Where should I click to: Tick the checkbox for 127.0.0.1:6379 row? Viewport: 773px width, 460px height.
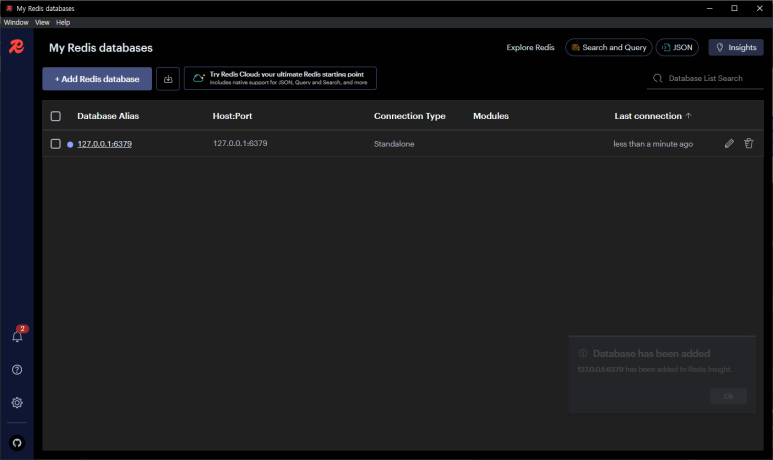tap(56, 143)
